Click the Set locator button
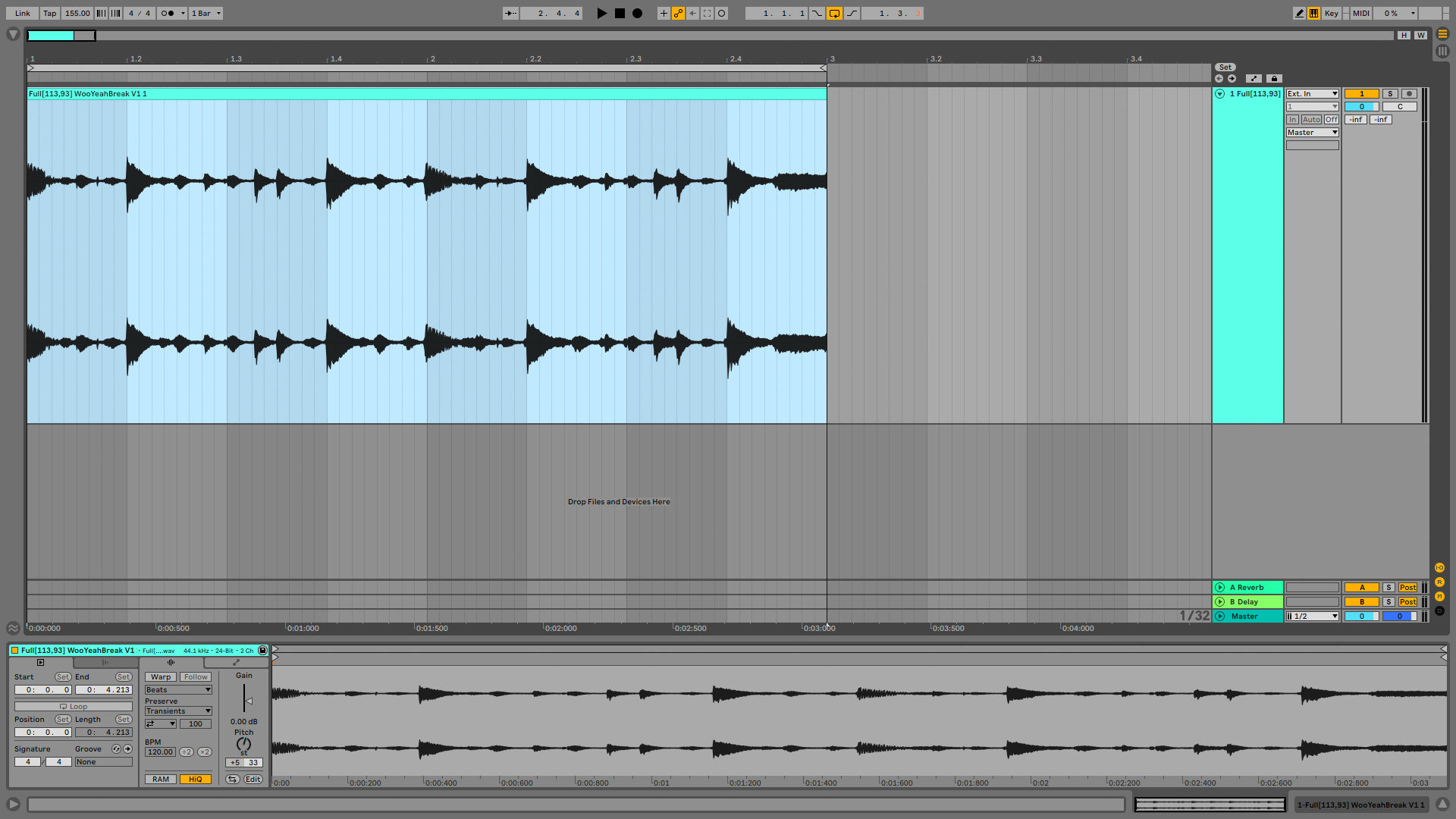The image size is (1456, 819). (1226, 67)
